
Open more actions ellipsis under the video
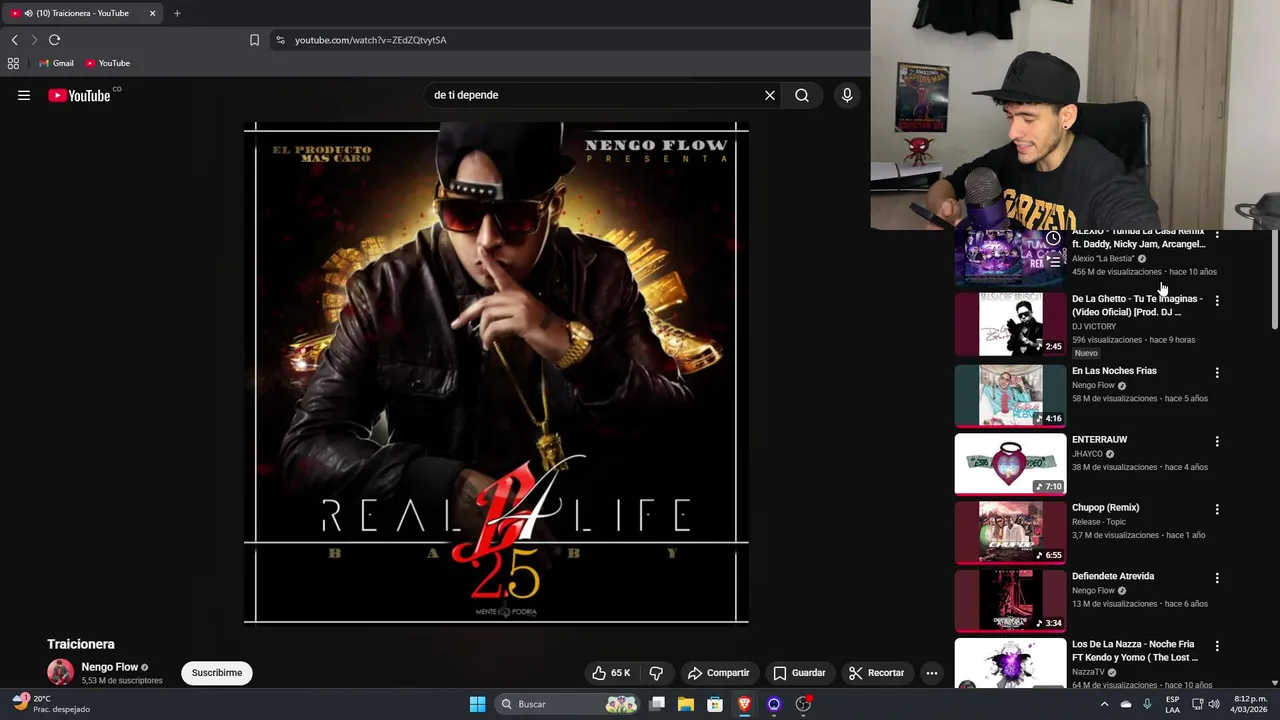pyautogui.click(x=932, y=673)
